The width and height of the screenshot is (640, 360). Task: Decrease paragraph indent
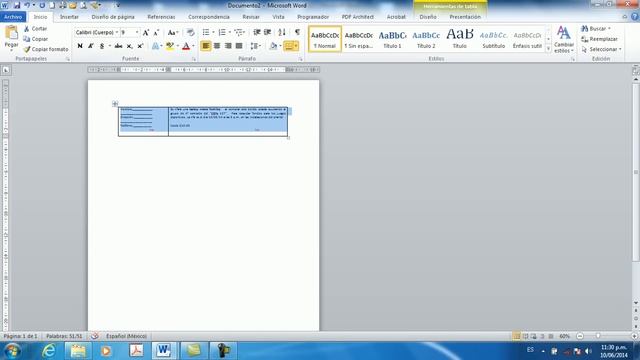257,32
